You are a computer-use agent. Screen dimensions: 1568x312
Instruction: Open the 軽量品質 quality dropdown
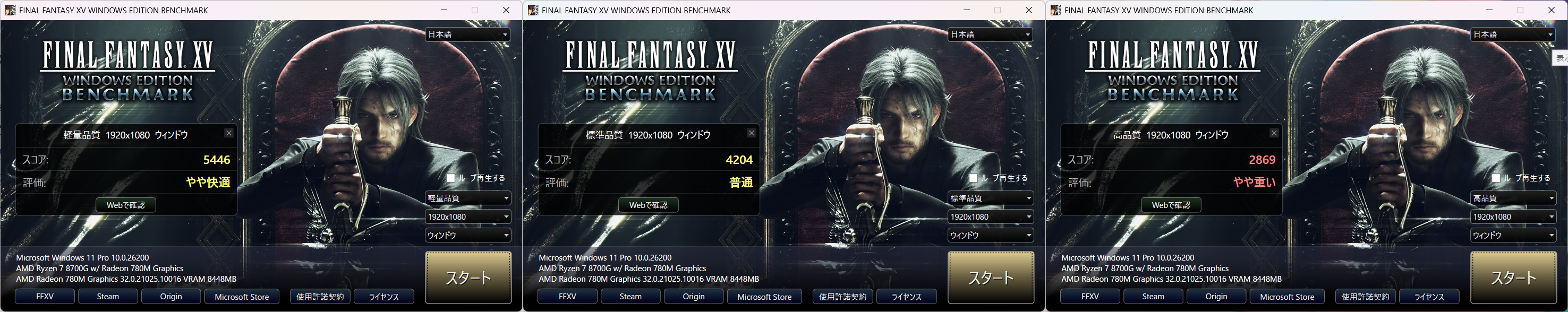pyautogui.click(x=467, y=198)
